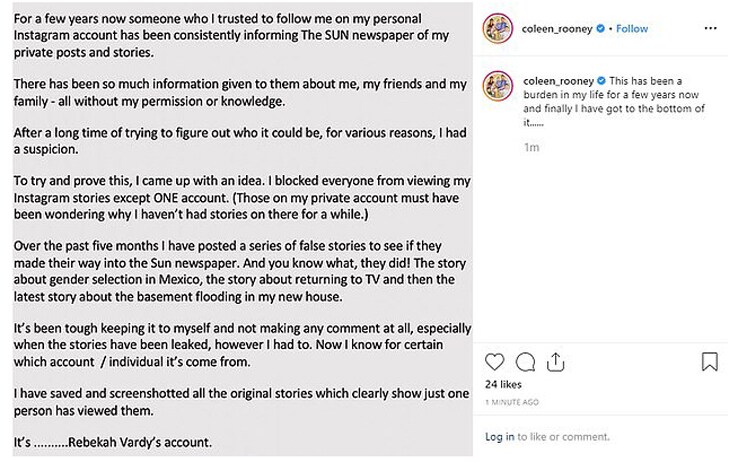Click the Log in link
Screen dimensions: 738x462
pos(499,437)
